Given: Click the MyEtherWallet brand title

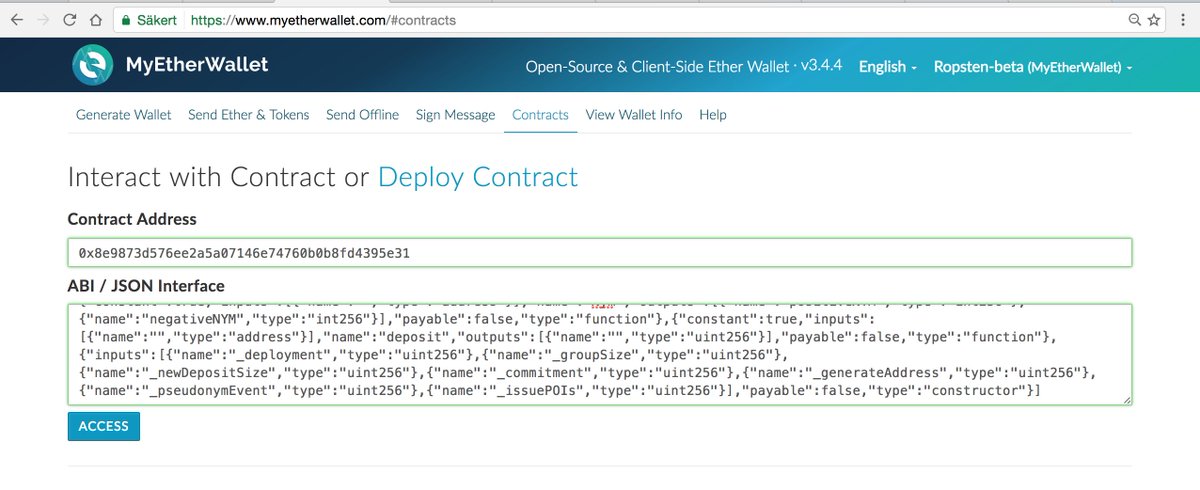Looking at the screenshot, I should coord(197,66).
